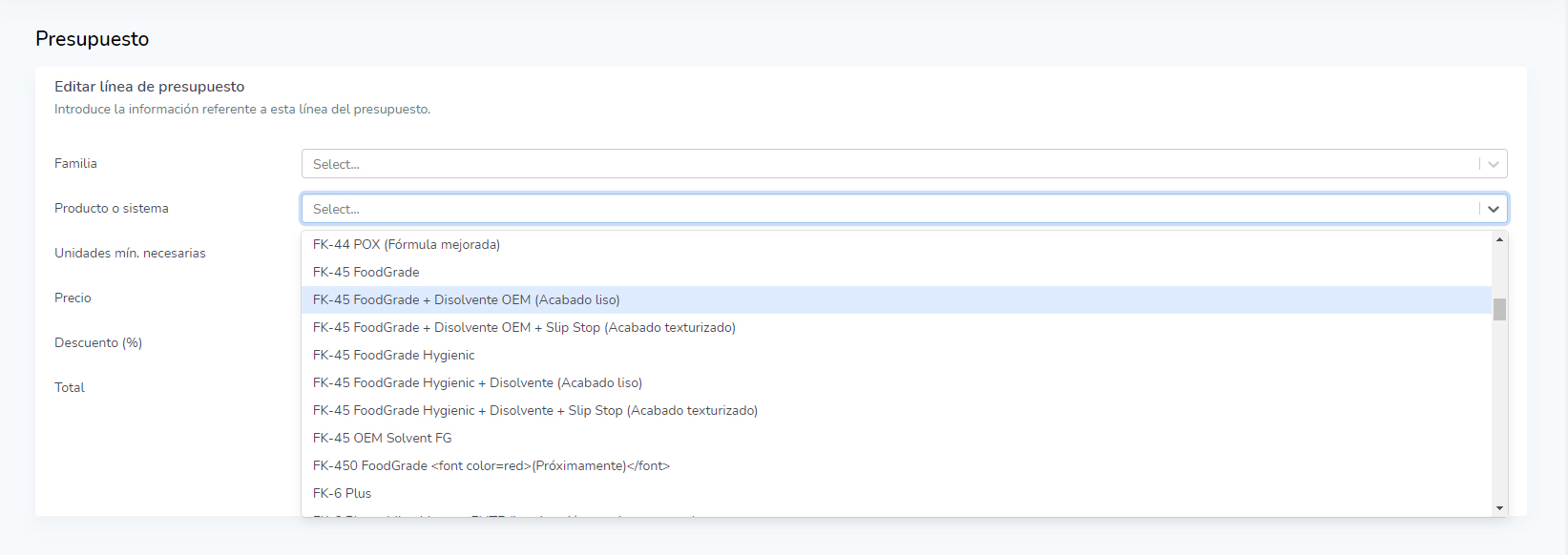Pick FK-45 FoodGrade Hygienic + Disolvente + Slip Stop
Viewport: 1568px width, 555px height.
(535, 411)
